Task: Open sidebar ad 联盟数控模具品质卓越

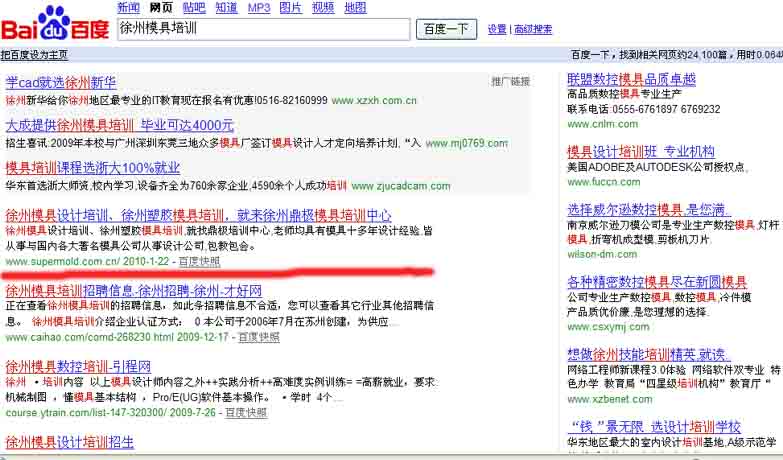Action: (x=632, y=79)
